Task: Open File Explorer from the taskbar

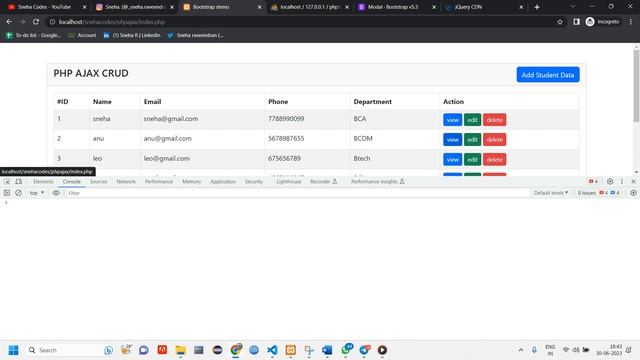Action: click(180, 350)
